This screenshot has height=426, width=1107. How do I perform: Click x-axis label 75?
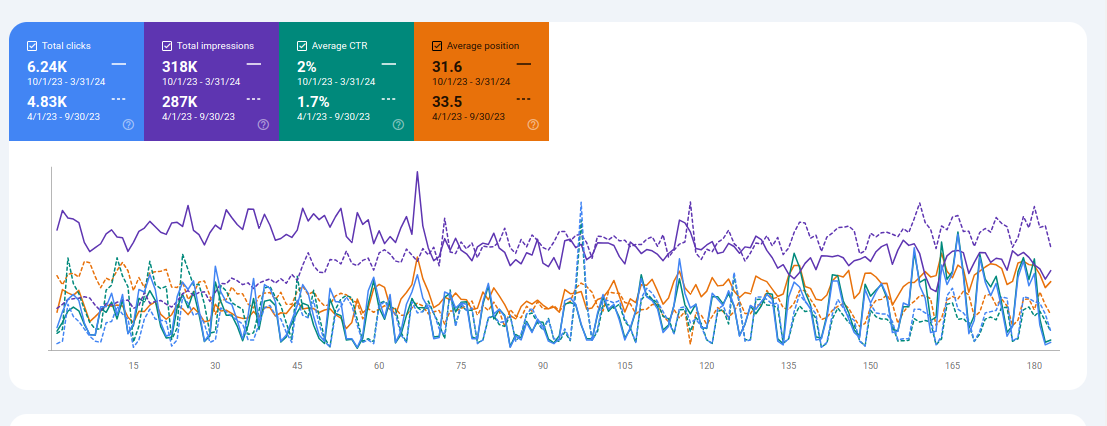461,366
